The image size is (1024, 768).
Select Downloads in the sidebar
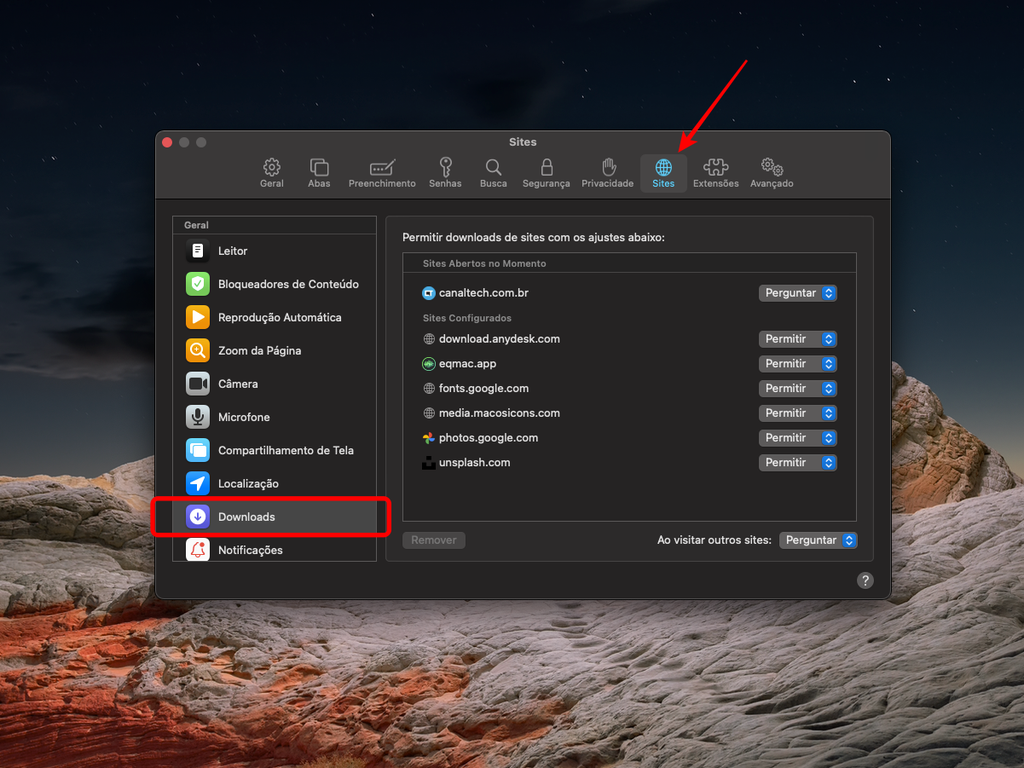[274, 517]
